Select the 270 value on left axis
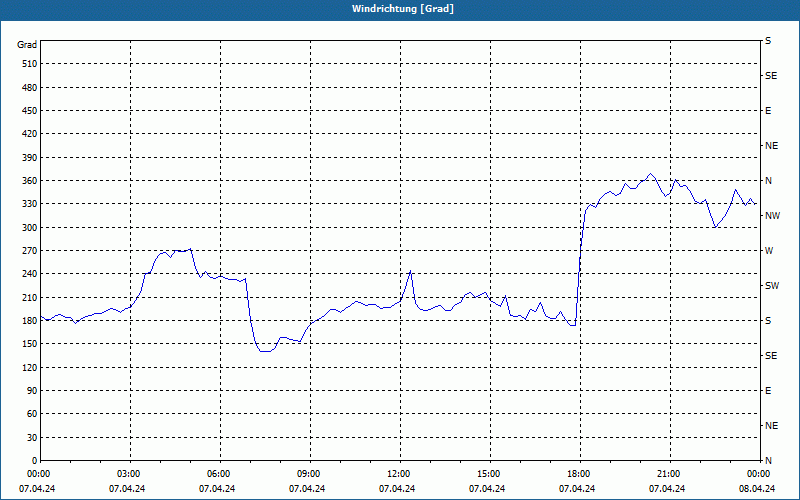The width and height of the screenshot is (800, 500). click(30, 251)
